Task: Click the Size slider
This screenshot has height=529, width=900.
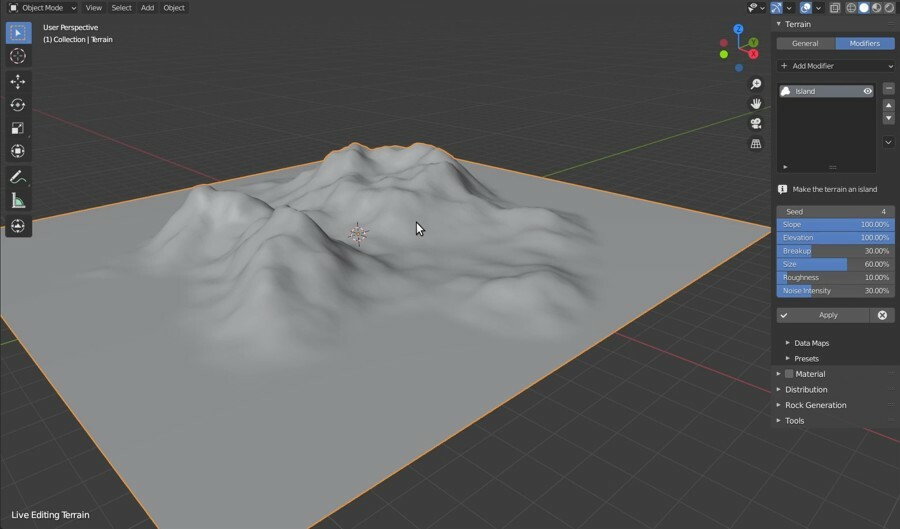Action: pos(835,264)
